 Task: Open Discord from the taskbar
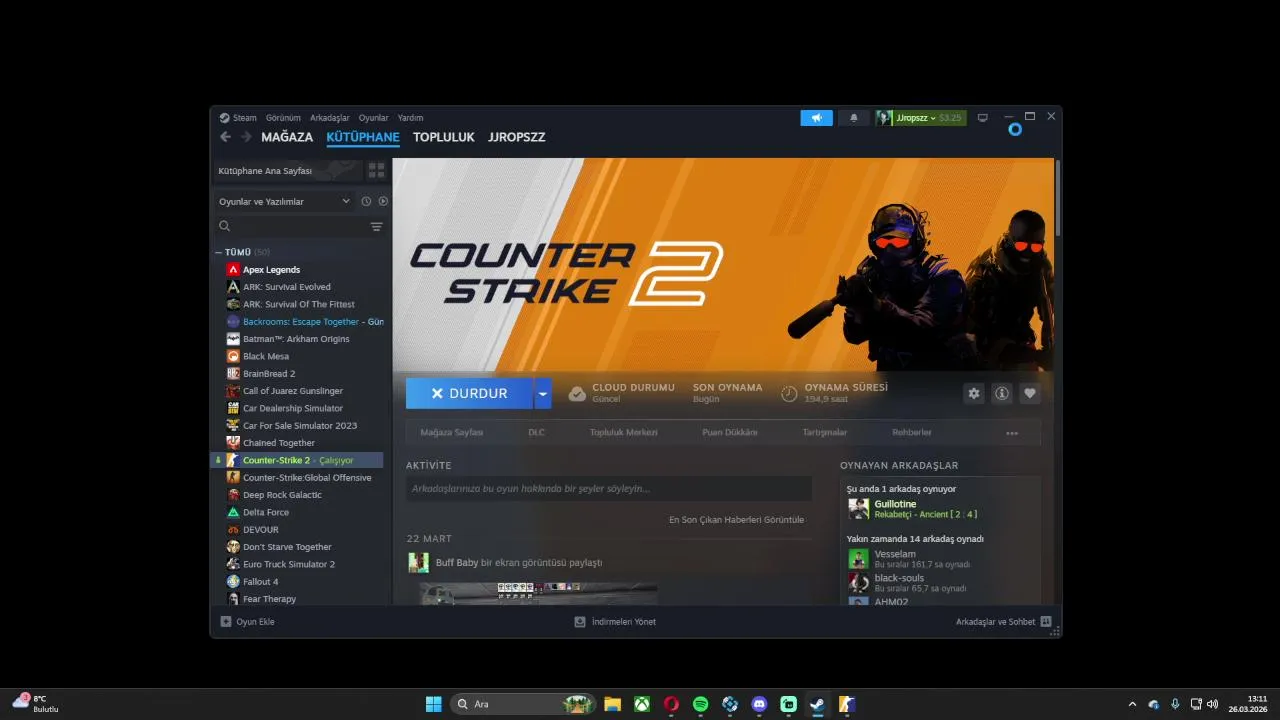point(759,704)
